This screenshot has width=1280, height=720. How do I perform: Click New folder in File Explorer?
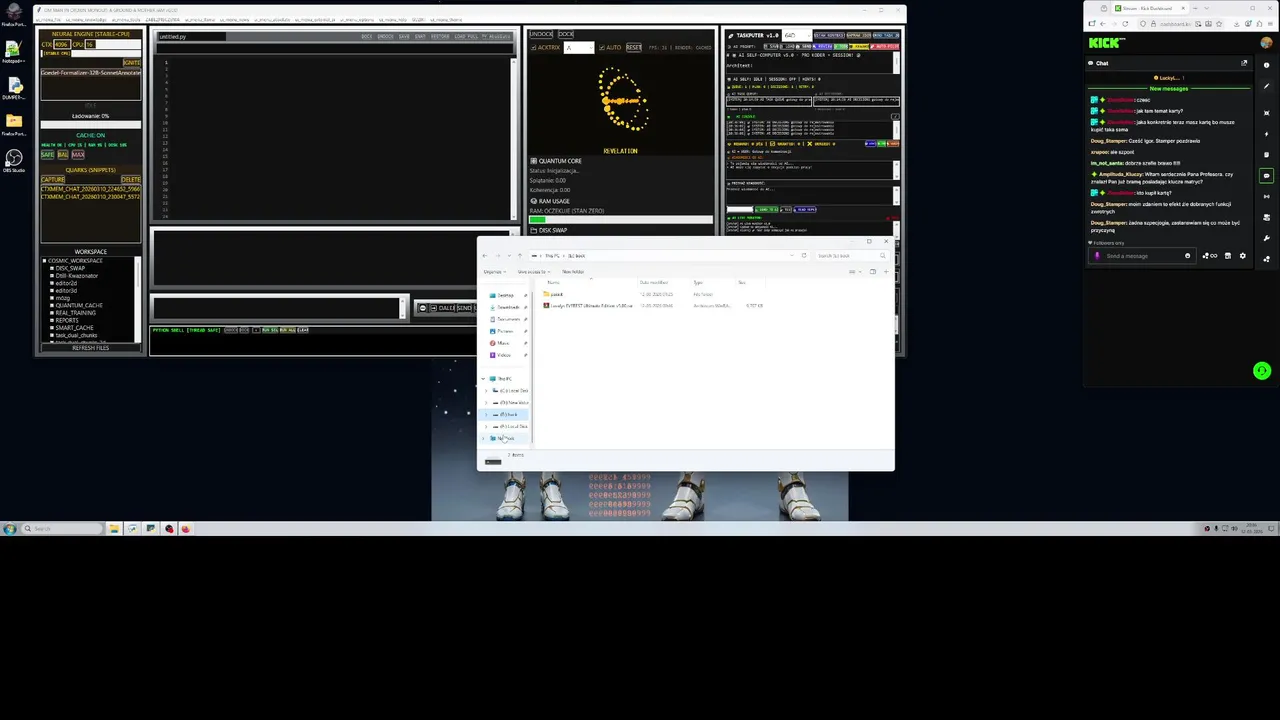tap(573, 272)
